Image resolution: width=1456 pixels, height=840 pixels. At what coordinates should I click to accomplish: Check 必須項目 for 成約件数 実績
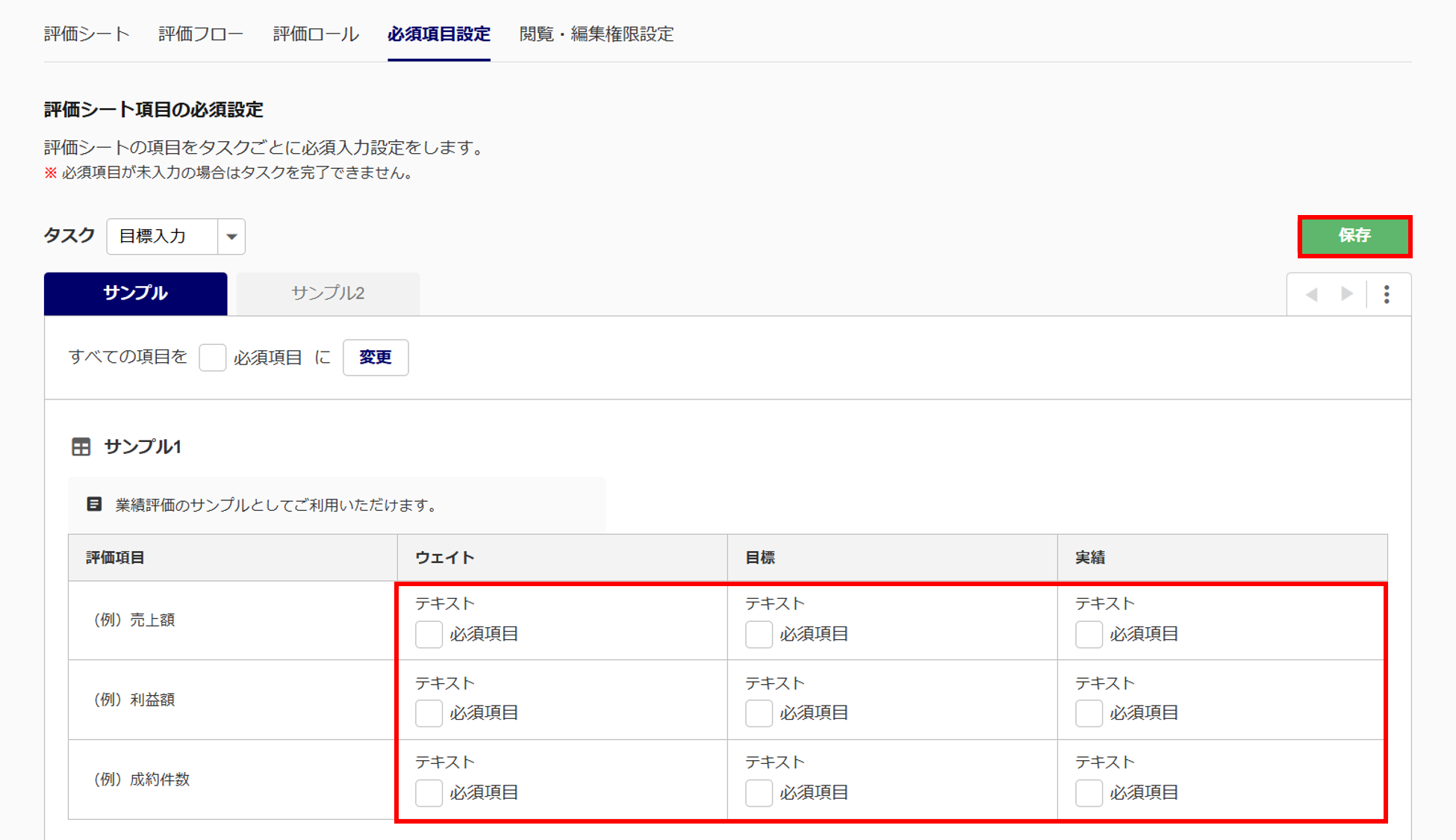[x=1089, y=793]
